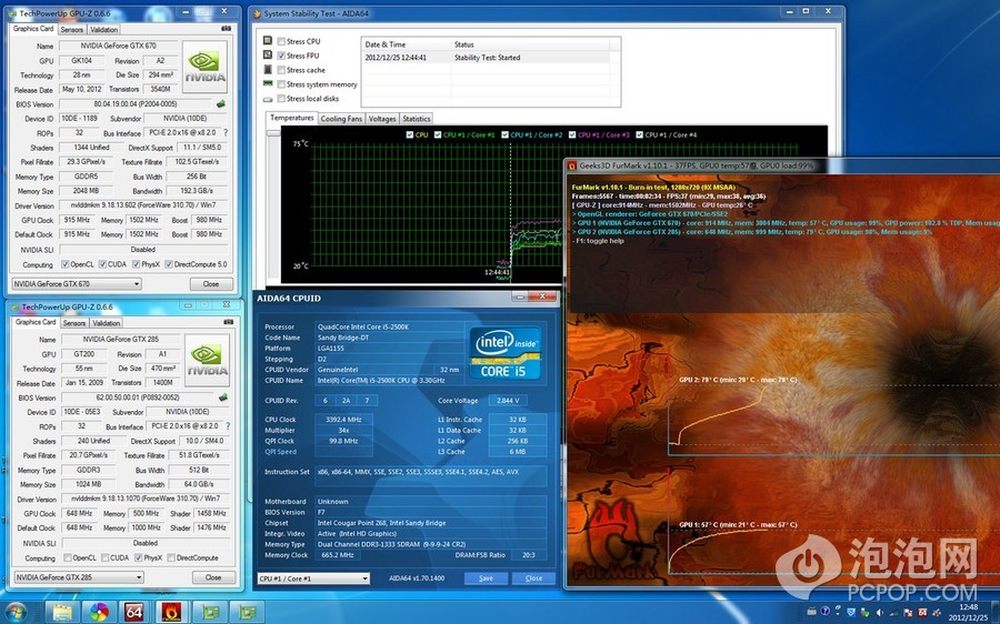Click the colorful pinwheel icon on the taskbar
1000x624 pixels.
click(x=98, y=613)
